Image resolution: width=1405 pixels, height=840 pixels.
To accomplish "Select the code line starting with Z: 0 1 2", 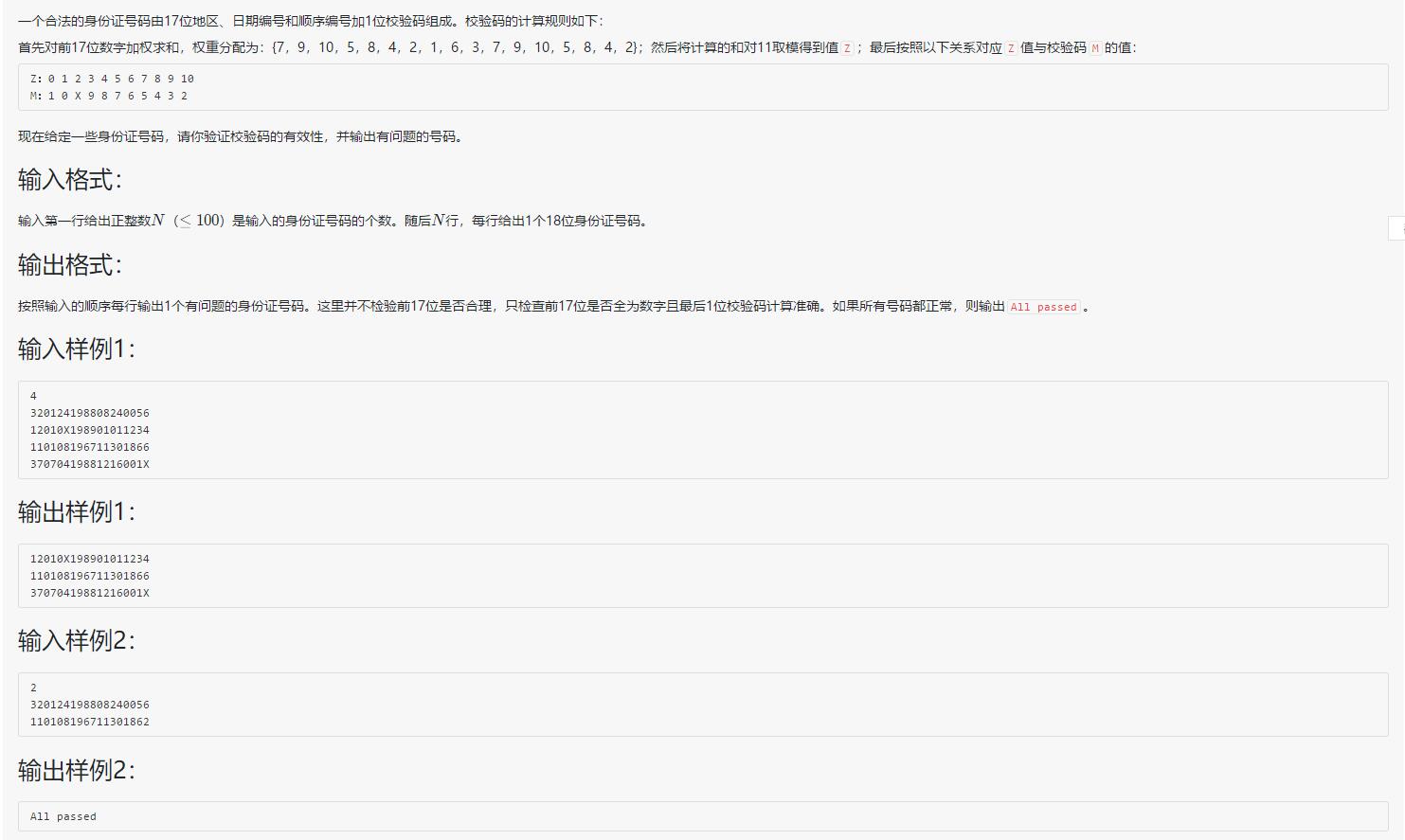I will [112, 79].
